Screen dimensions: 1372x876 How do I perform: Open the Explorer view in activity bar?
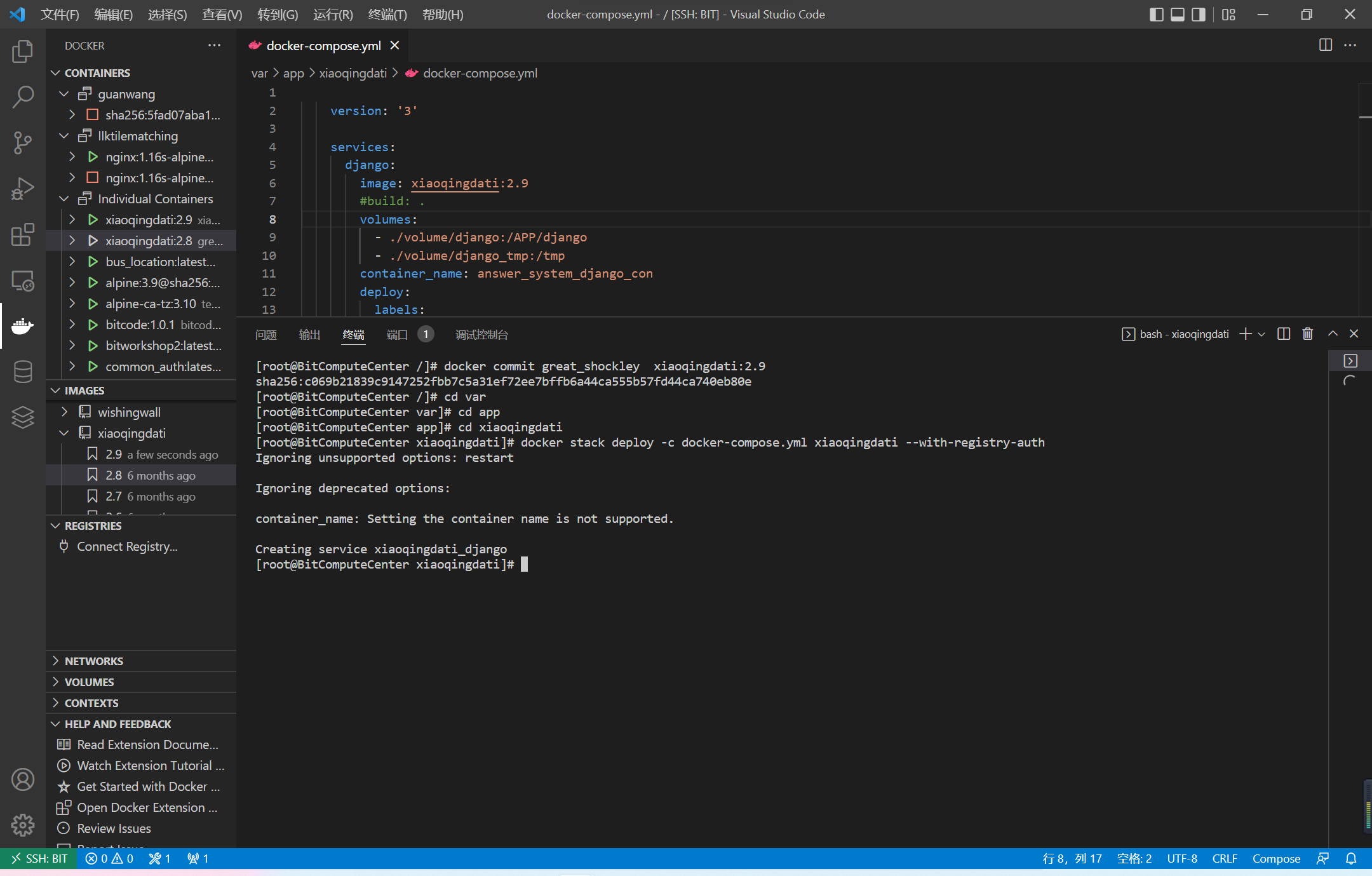tap(23, 51)
